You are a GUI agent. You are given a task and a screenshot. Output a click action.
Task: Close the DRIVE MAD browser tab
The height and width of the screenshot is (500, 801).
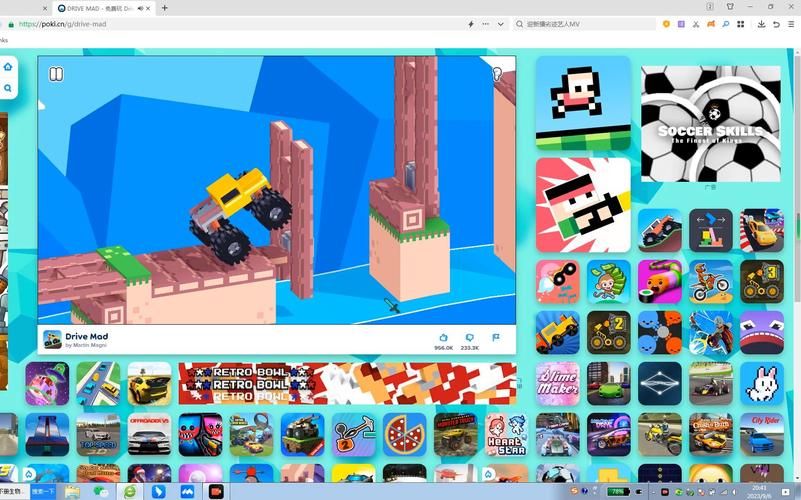(149, 8)
